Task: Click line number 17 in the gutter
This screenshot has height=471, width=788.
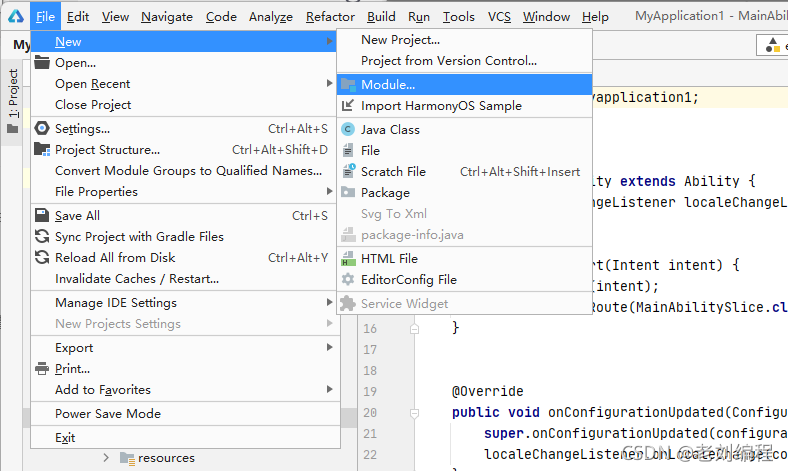Action: (x=370, y=349)
